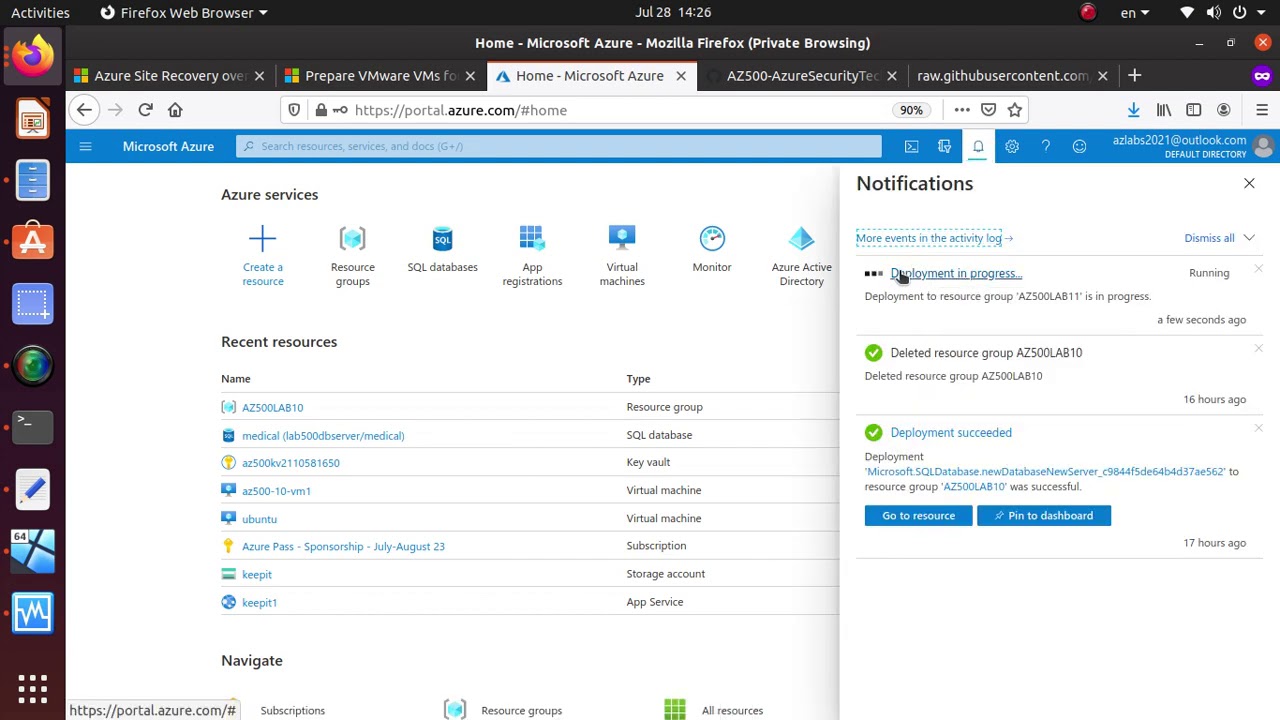Viewport: 1280px width, 720px height.
Task: Open Firefox downloads arrow
Action: (x=1133, y=110)
